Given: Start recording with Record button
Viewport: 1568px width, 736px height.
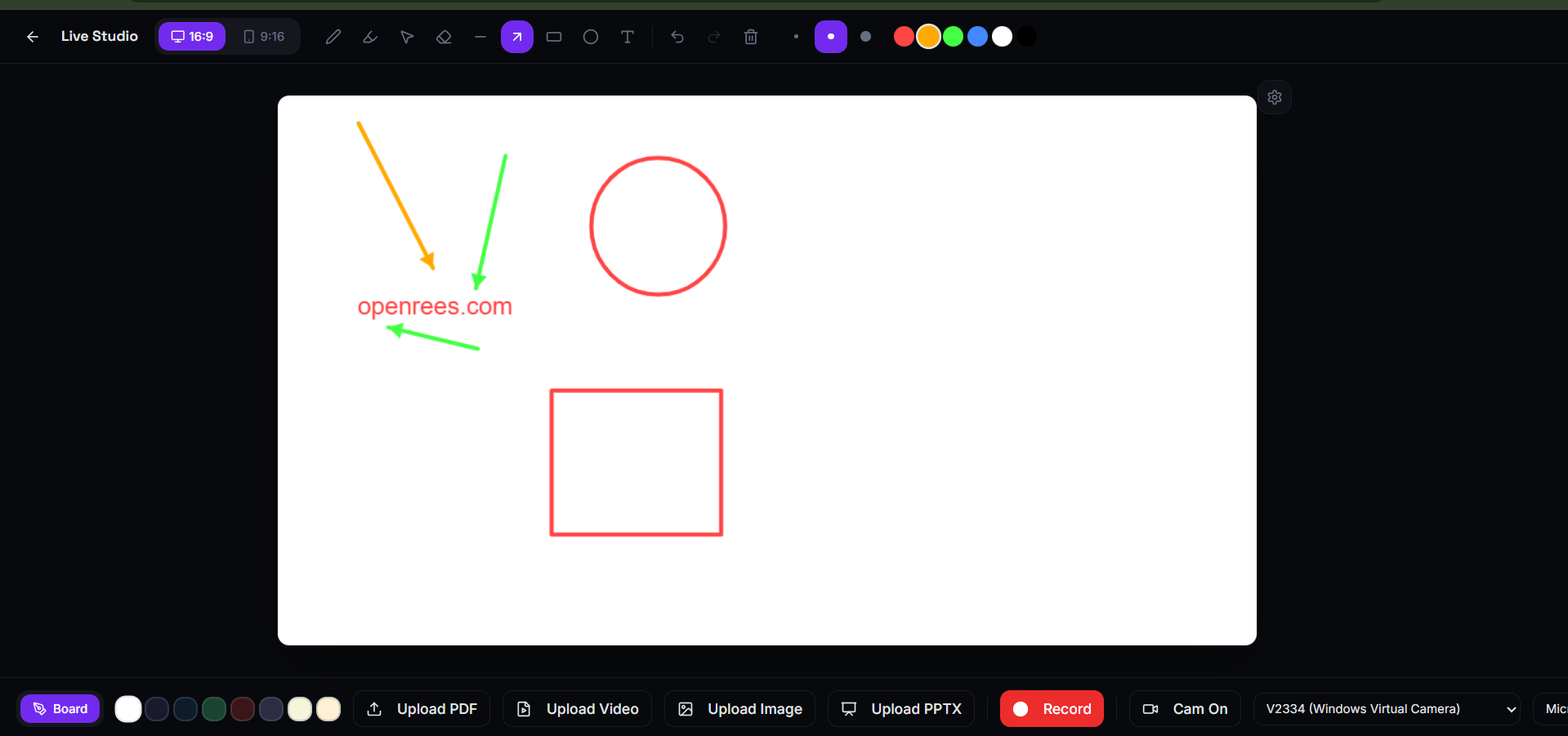Looking at the screenshot, I should [x=1052, y=709].
